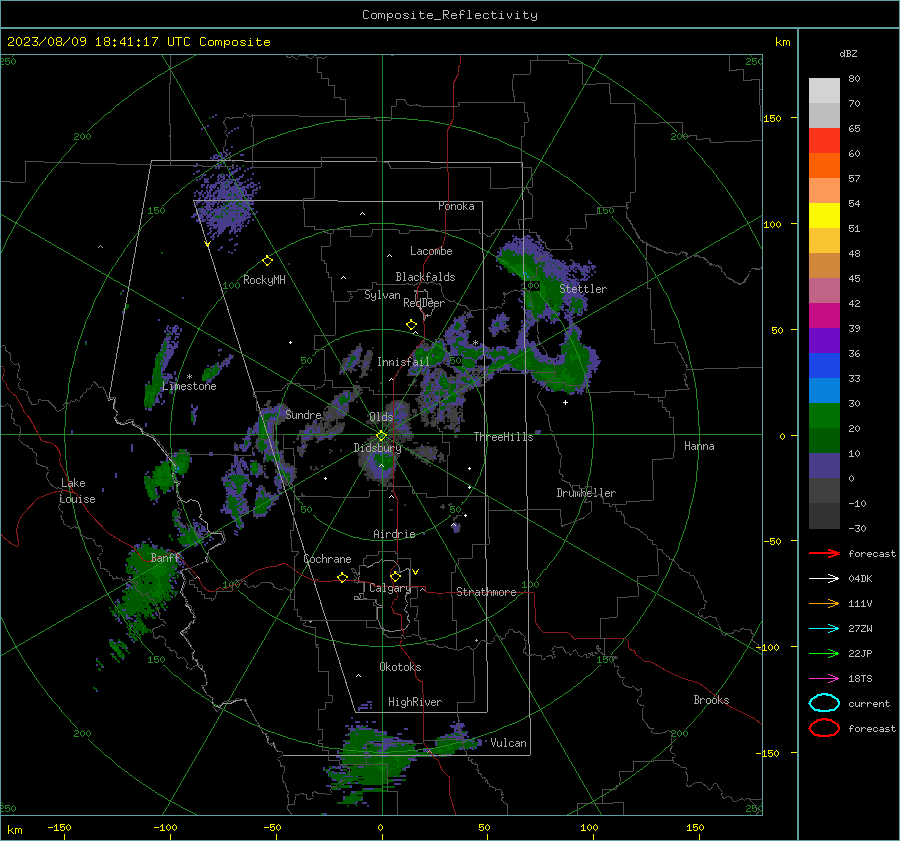900x841 pixels.
Task: Click the red forecast arrow in legend
Action: point(824,553)
